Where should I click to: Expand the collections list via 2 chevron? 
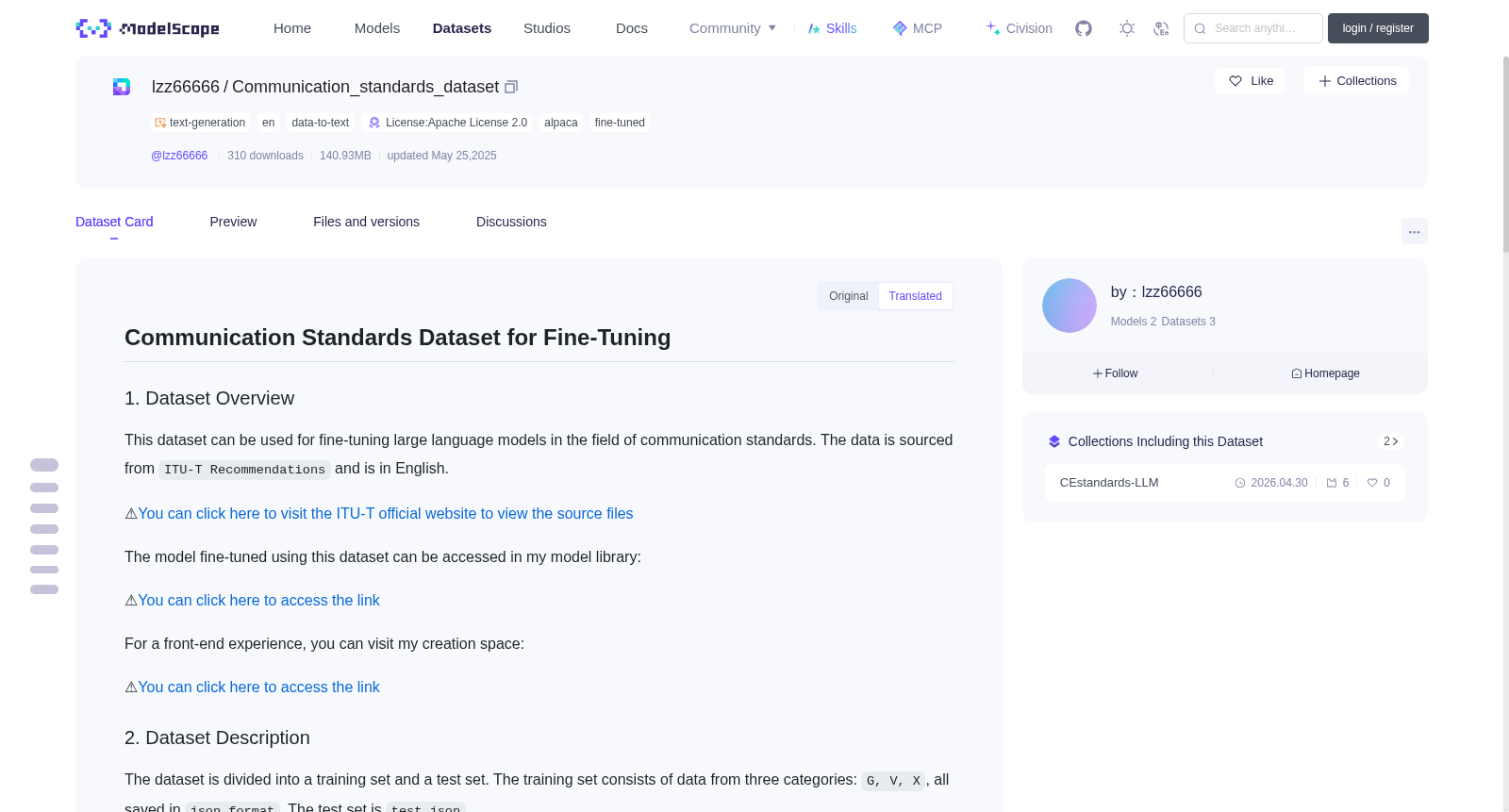tap(1390, 441)
